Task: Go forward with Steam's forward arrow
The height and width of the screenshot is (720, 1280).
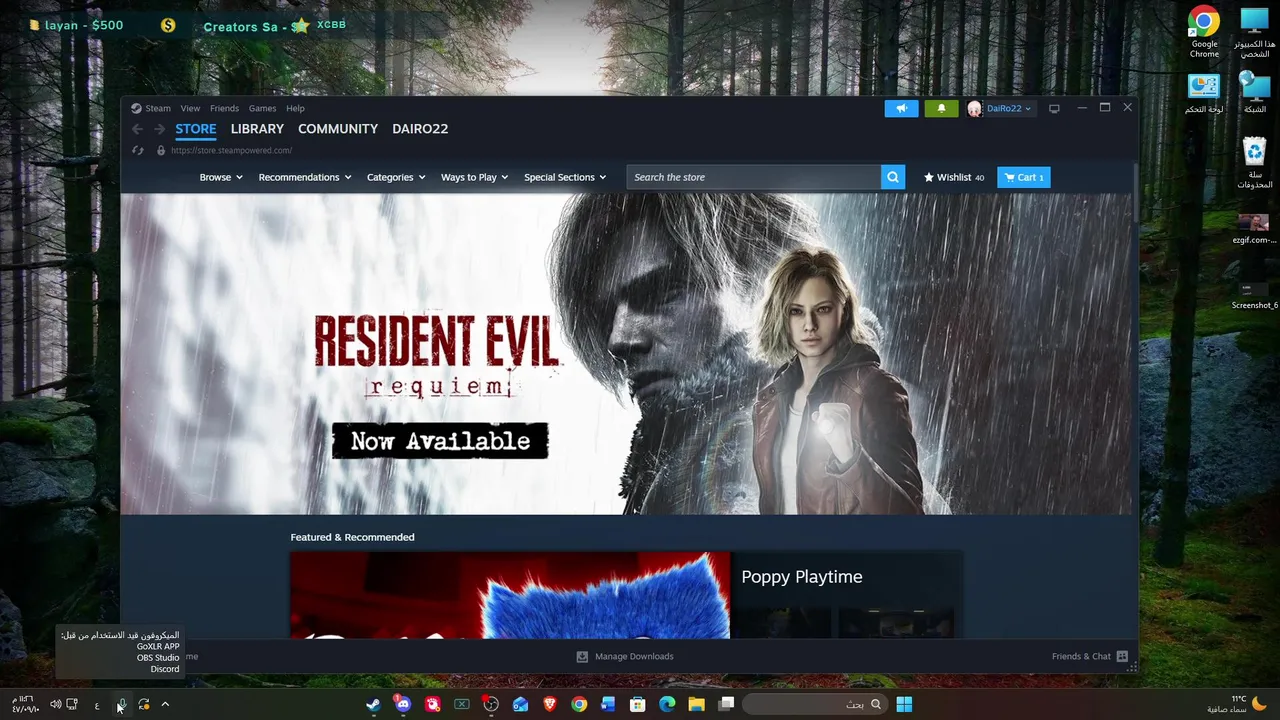Action: pos(160,129)
